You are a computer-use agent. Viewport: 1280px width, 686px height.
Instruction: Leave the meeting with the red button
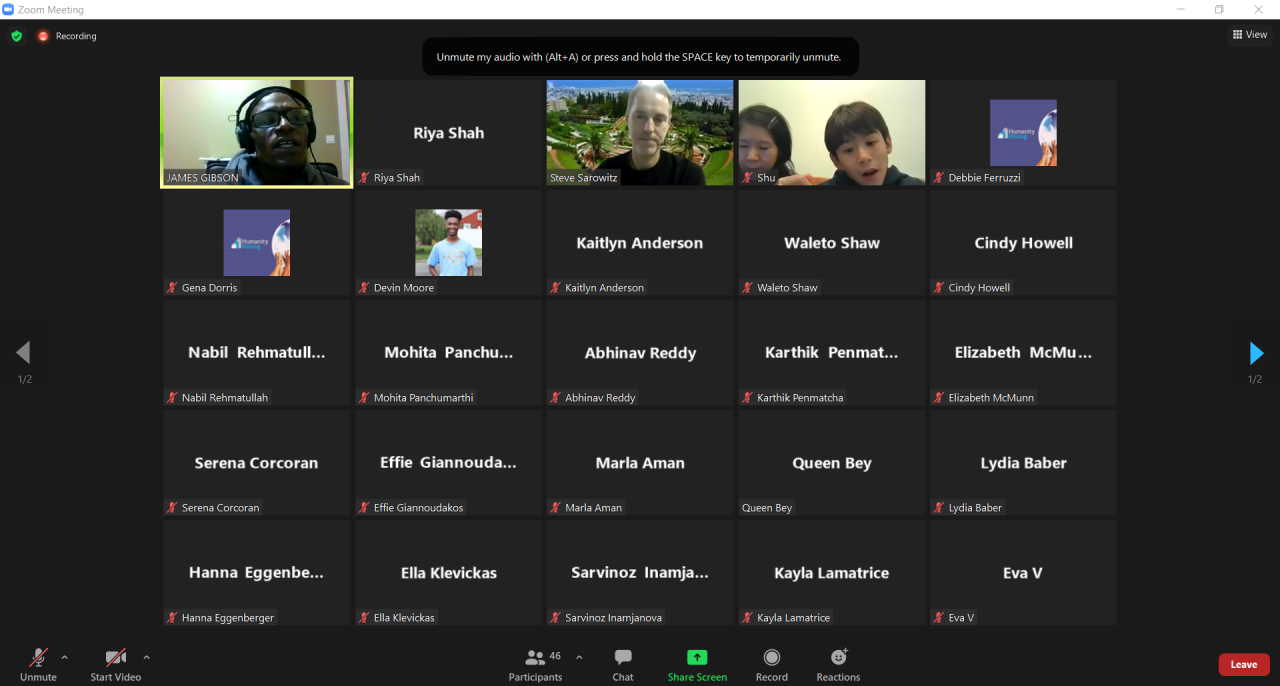tap(1244, 664)
